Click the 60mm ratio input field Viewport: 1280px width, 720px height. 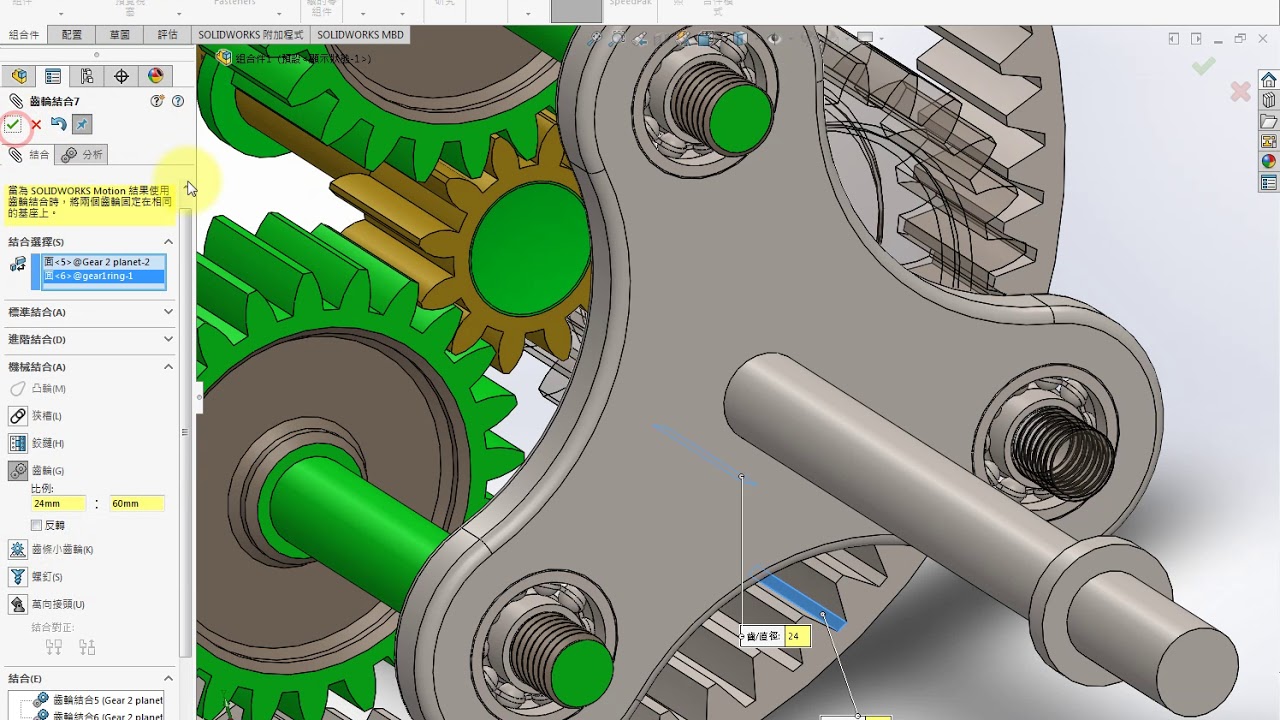coord(136,504)
